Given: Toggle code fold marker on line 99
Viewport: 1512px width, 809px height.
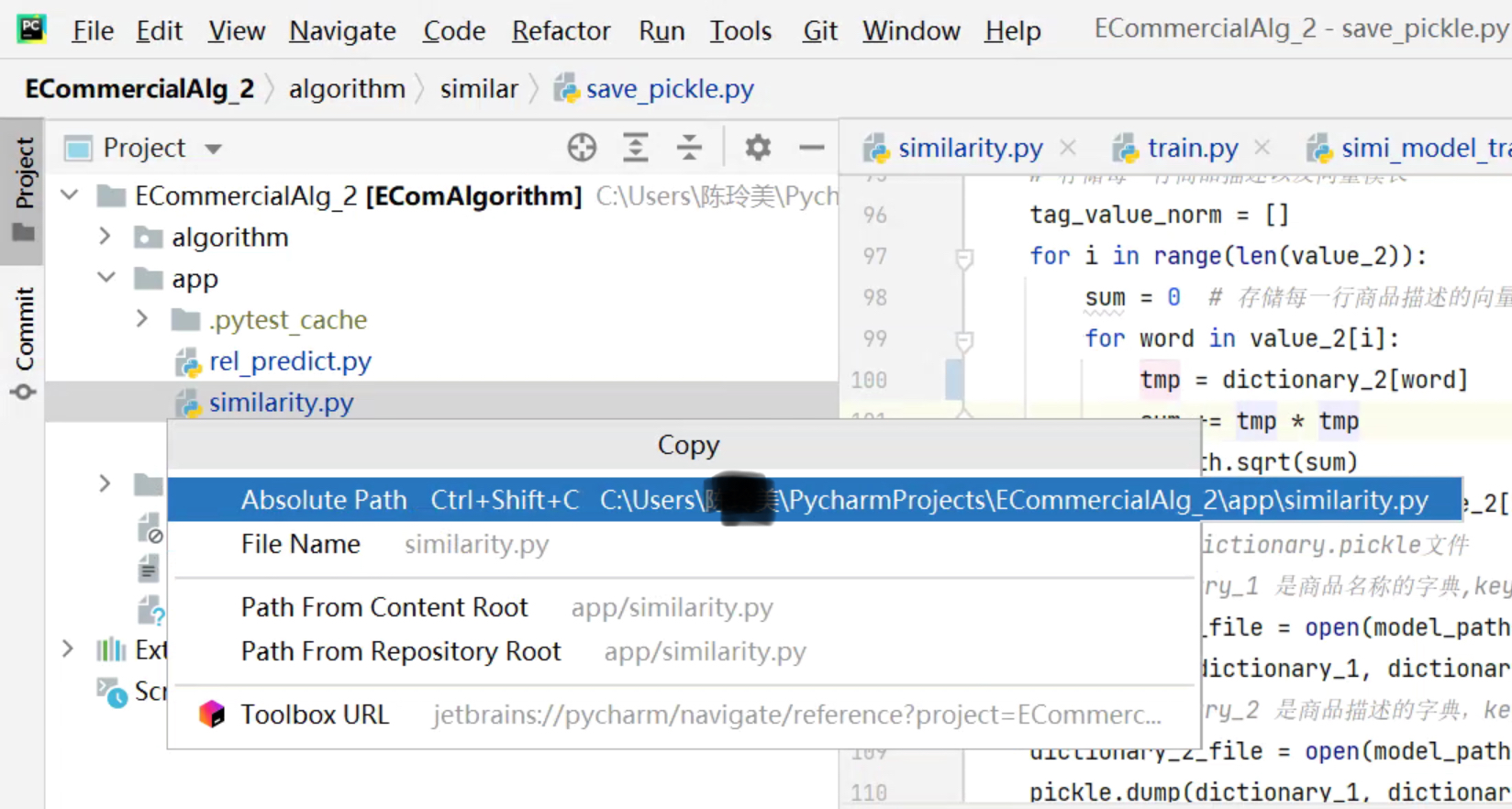Looking at the screenshot, I should pos(964,341).
